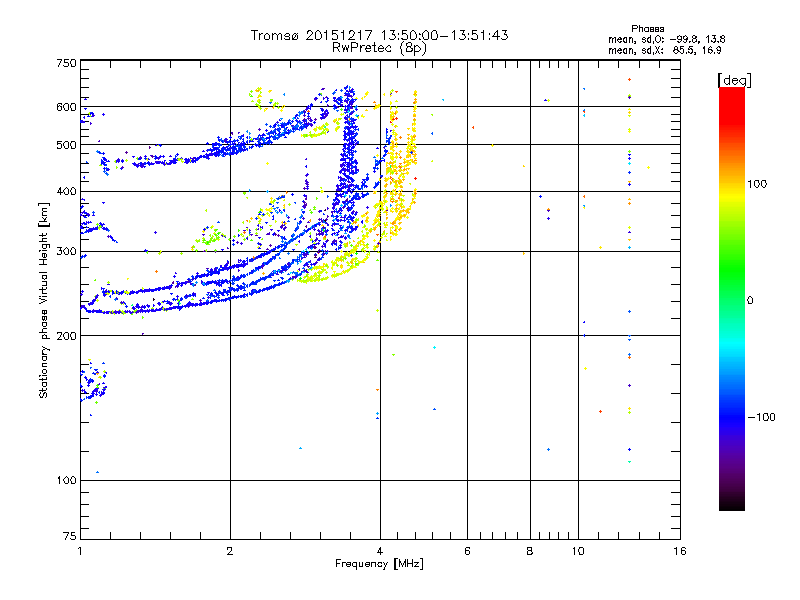Viewport: 800px width, 600px height.
Task: Click the 'mean, sd,X: 85.5, 16.9' statistics line
Action: click(x=664, y=50)
